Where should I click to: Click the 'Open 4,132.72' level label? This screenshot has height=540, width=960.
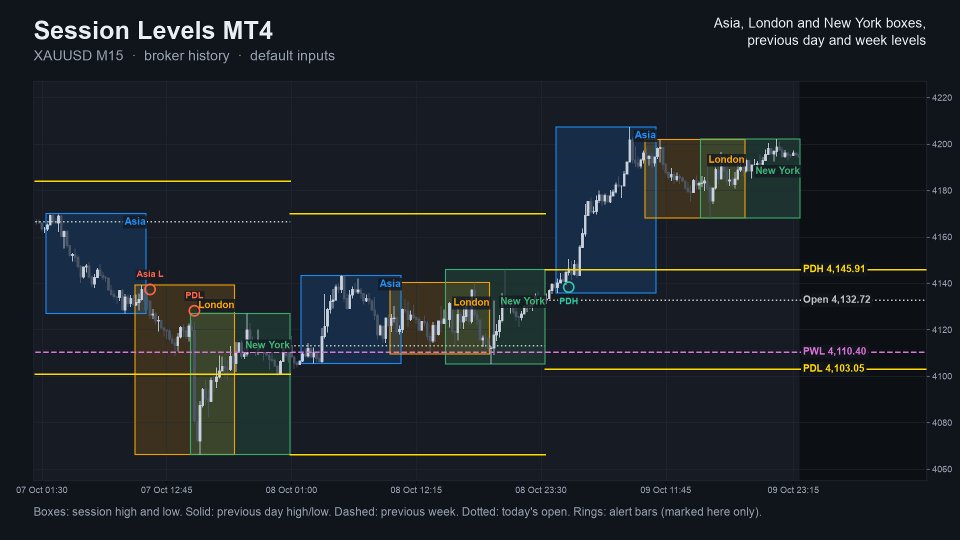click(x=836, y=299)
